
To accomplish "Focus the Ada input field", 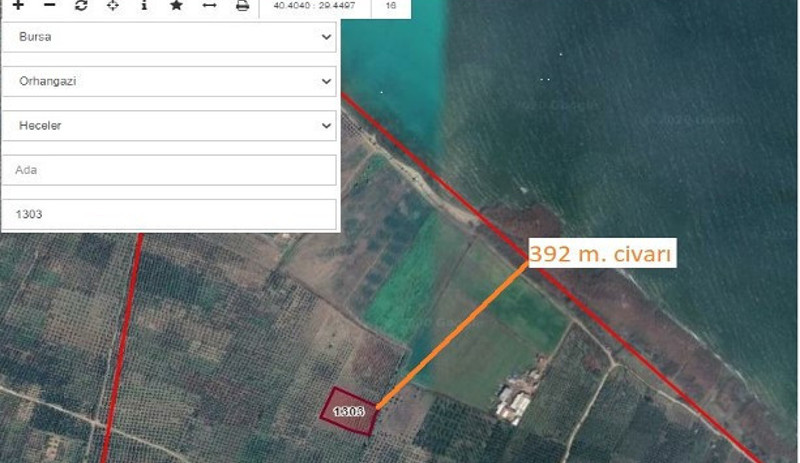I will coord(169,170).
